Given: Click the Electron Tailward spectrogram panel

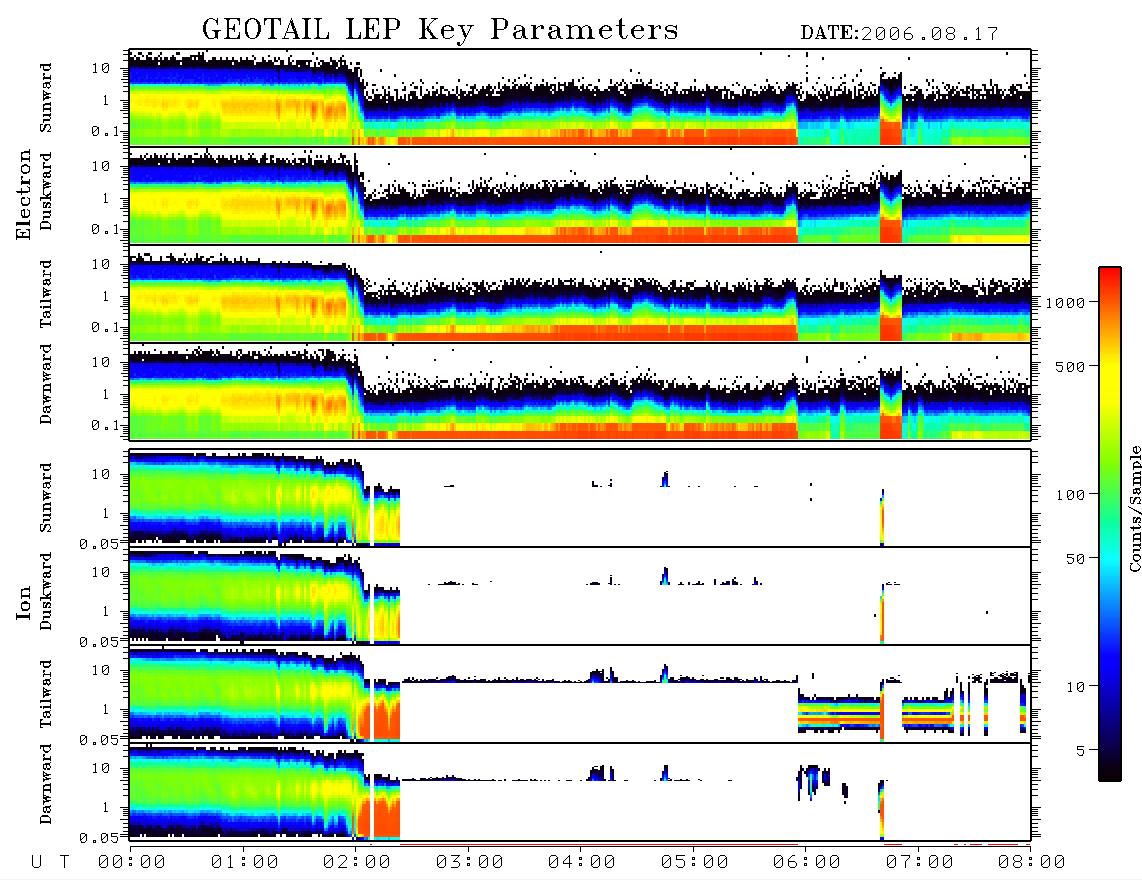Looking at the screenshot, I should tap(580, 293).
